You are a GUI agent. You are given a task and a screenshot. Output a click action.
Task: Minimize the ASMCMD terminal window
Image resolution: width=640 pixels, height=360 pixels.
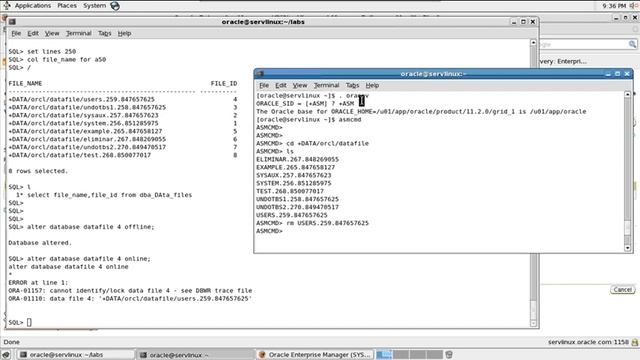[608, 74]
